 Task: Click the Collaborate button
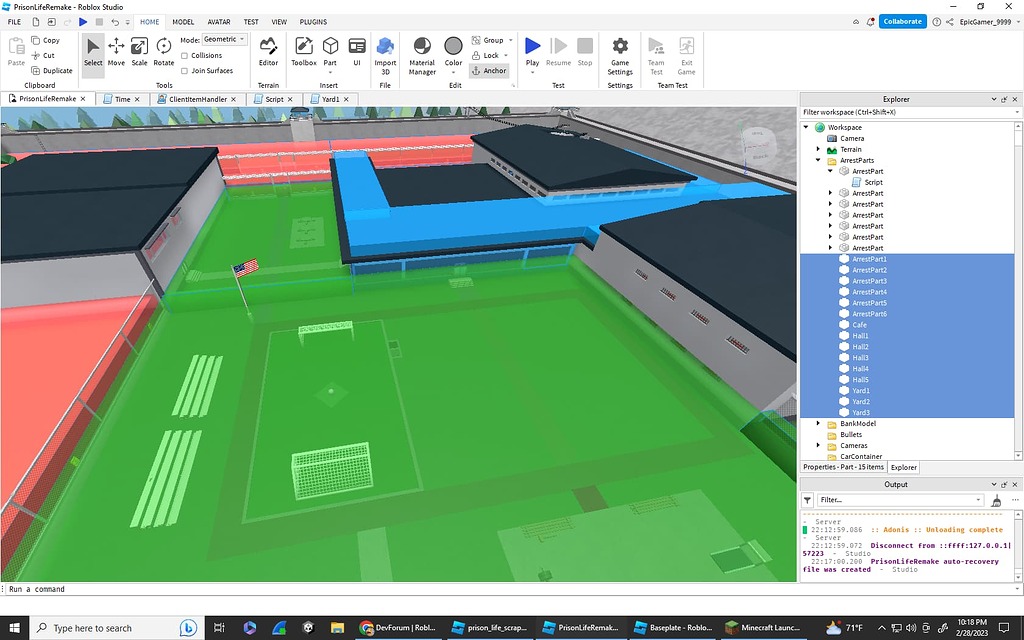point(901,21)
